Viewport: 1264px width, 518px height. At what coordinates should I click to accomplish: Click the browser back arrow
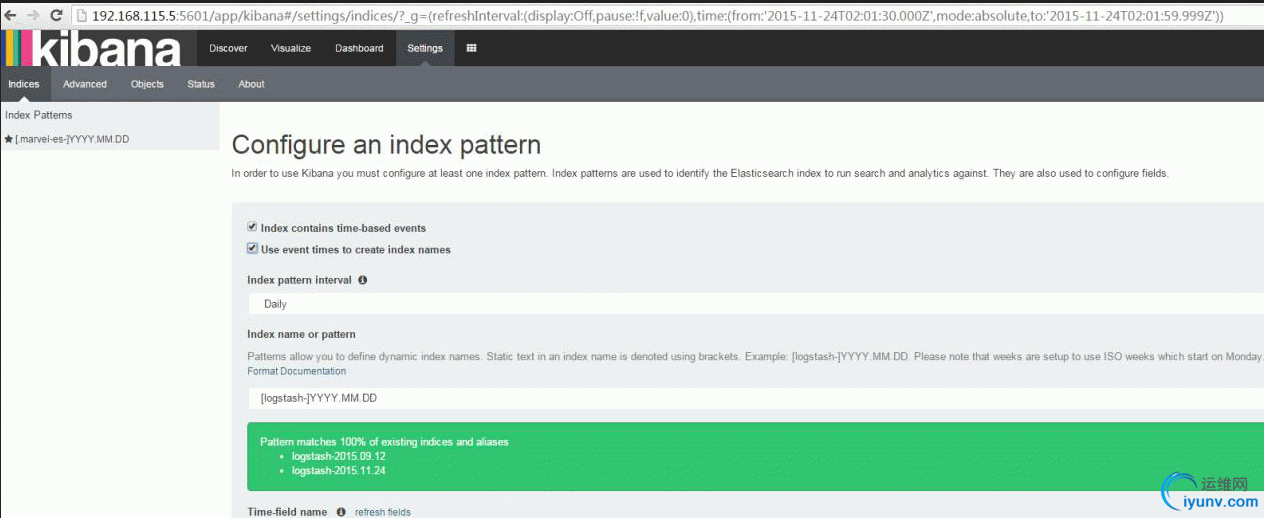[10, 16]
